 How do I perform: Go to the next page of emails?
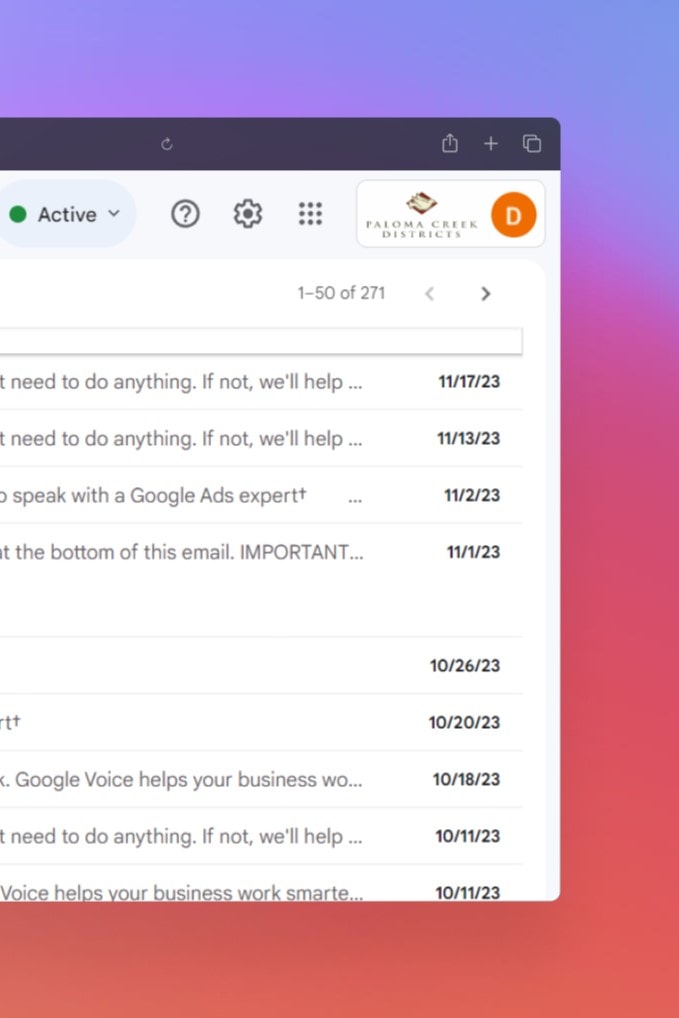pyautogui.click(x=486, y=294)
